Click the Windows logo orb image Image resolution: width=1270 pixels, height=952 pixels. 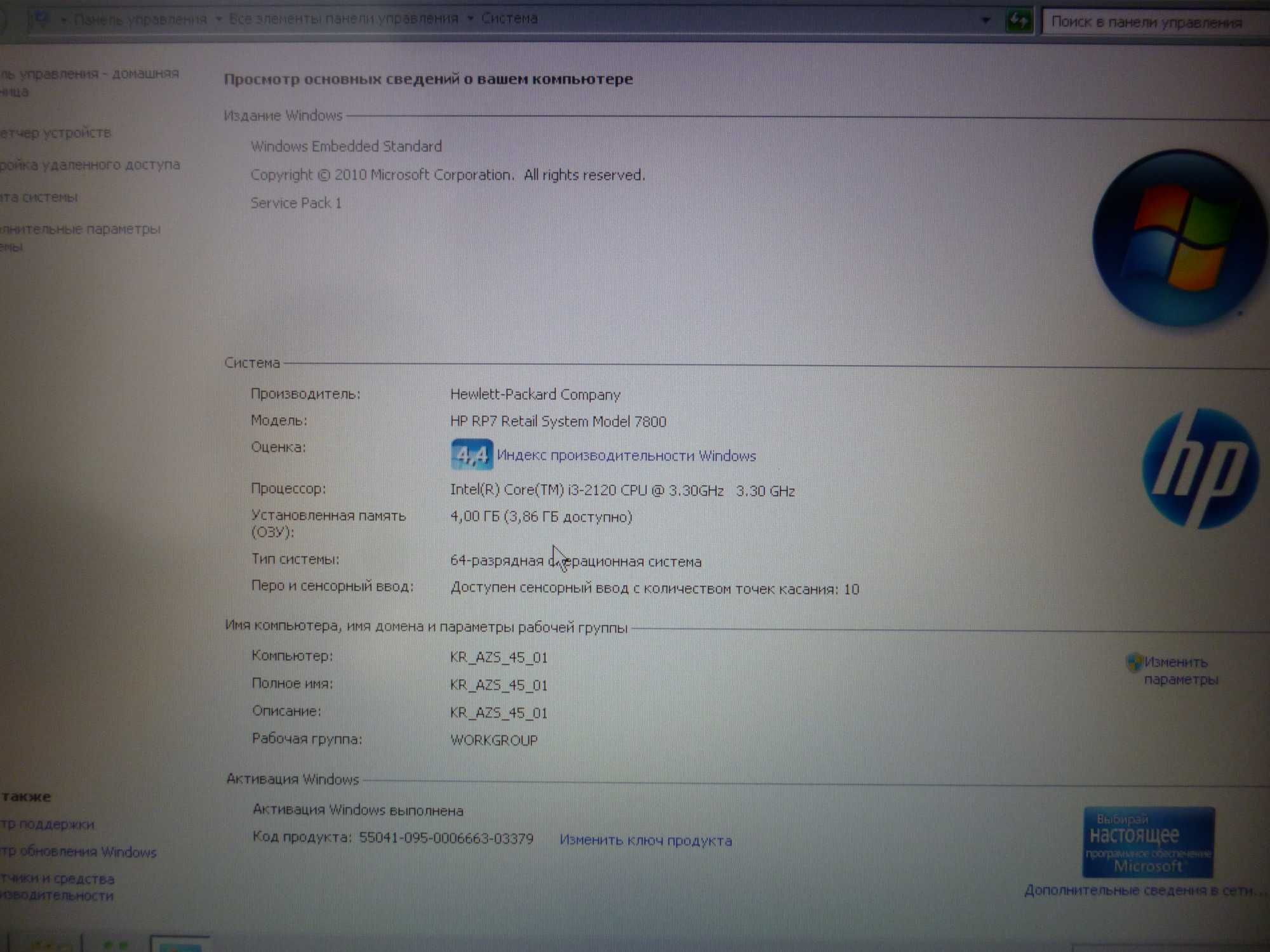tap(1180, 238)
